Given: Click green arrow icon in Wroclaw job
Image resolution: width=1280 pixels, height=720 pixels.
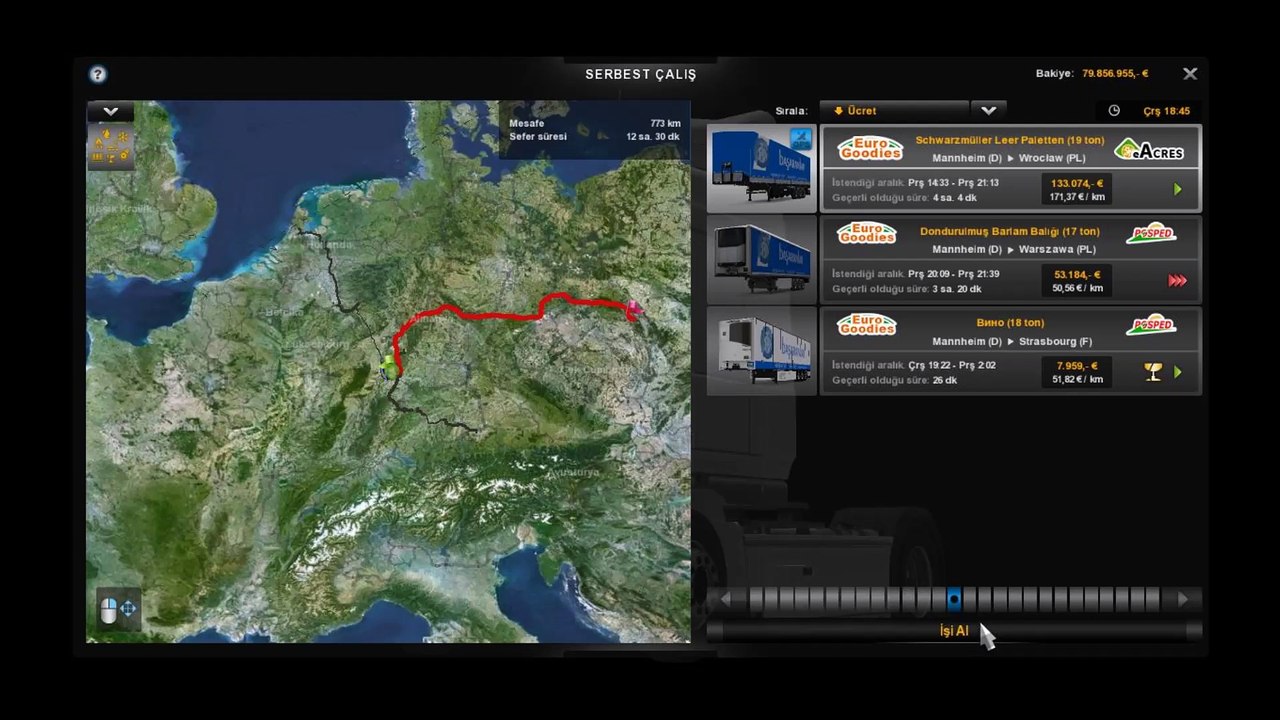Looking at the screenshot, I should coord(1177,189).
